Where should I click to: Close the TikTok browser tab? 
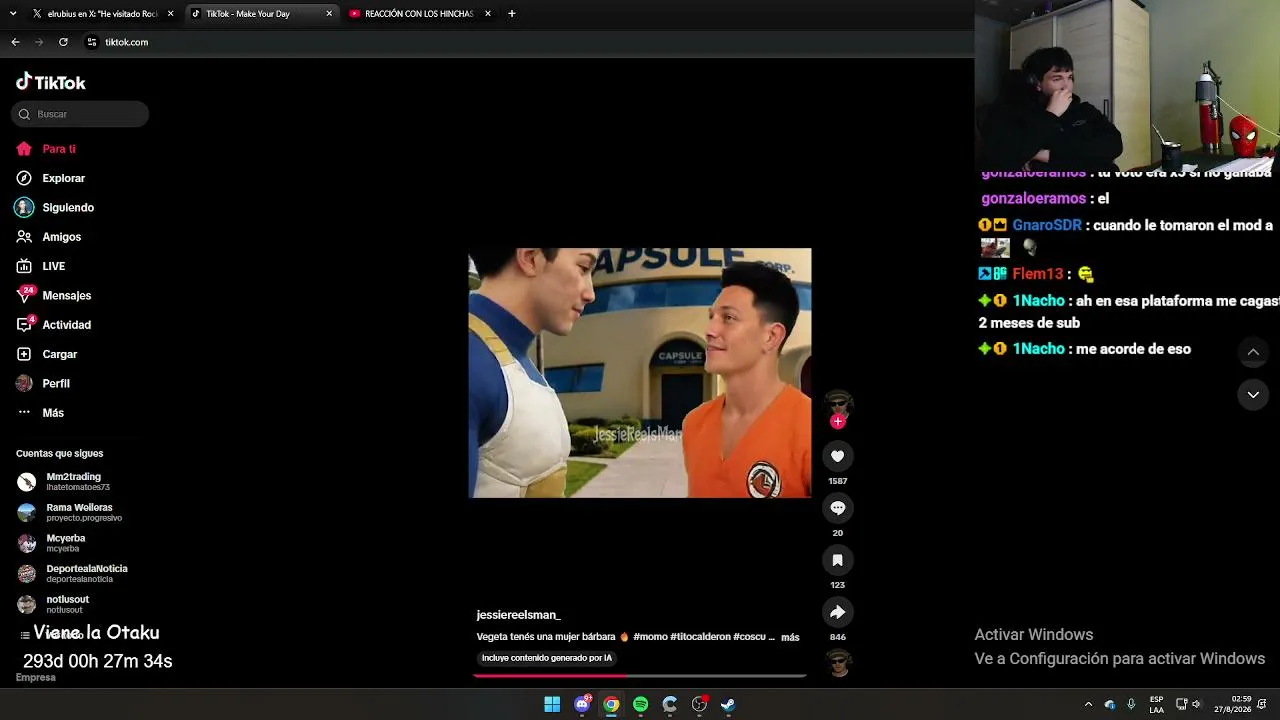329,14
